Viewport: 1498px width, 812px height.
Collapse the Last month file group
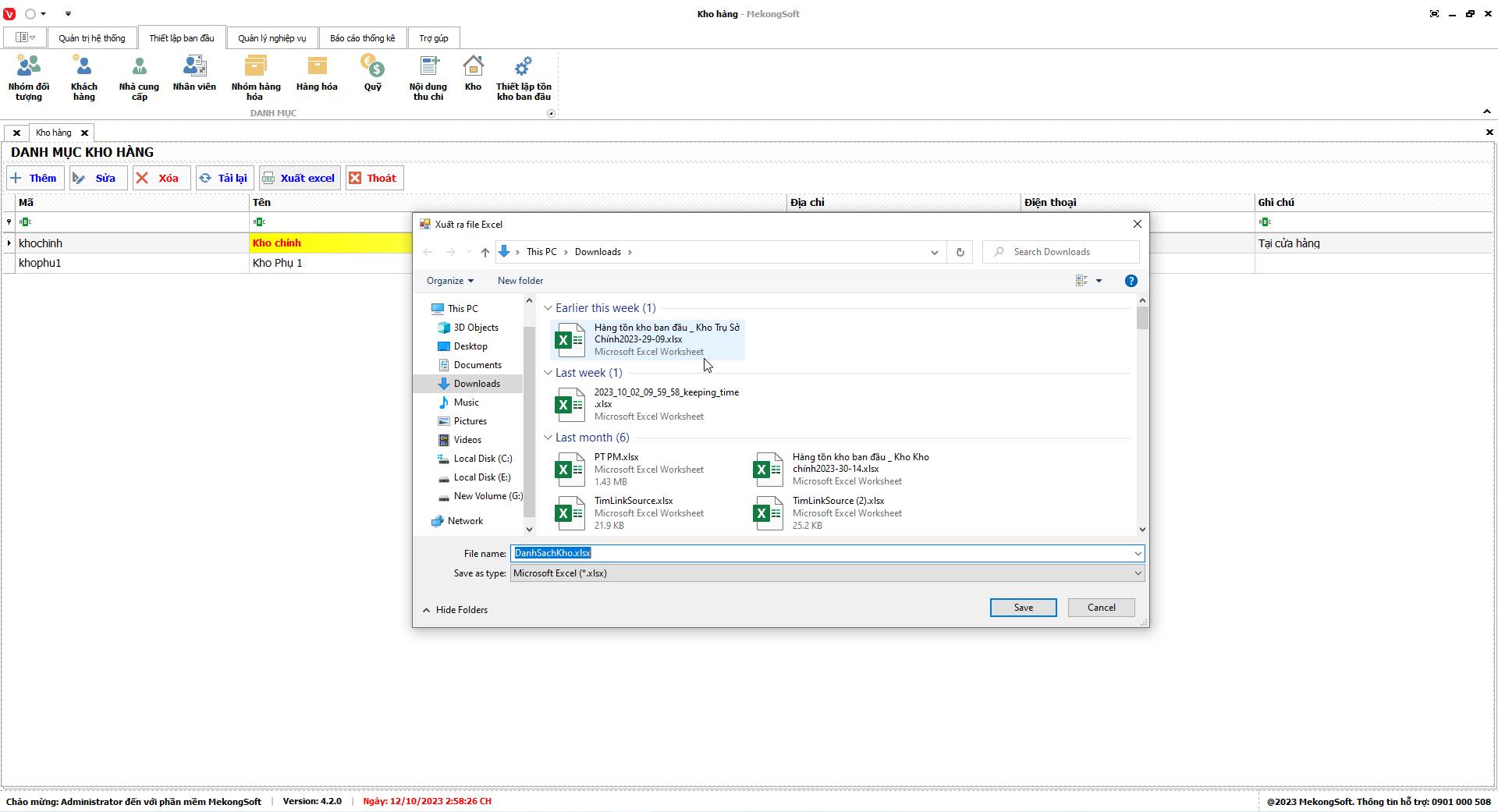[548, 438]
